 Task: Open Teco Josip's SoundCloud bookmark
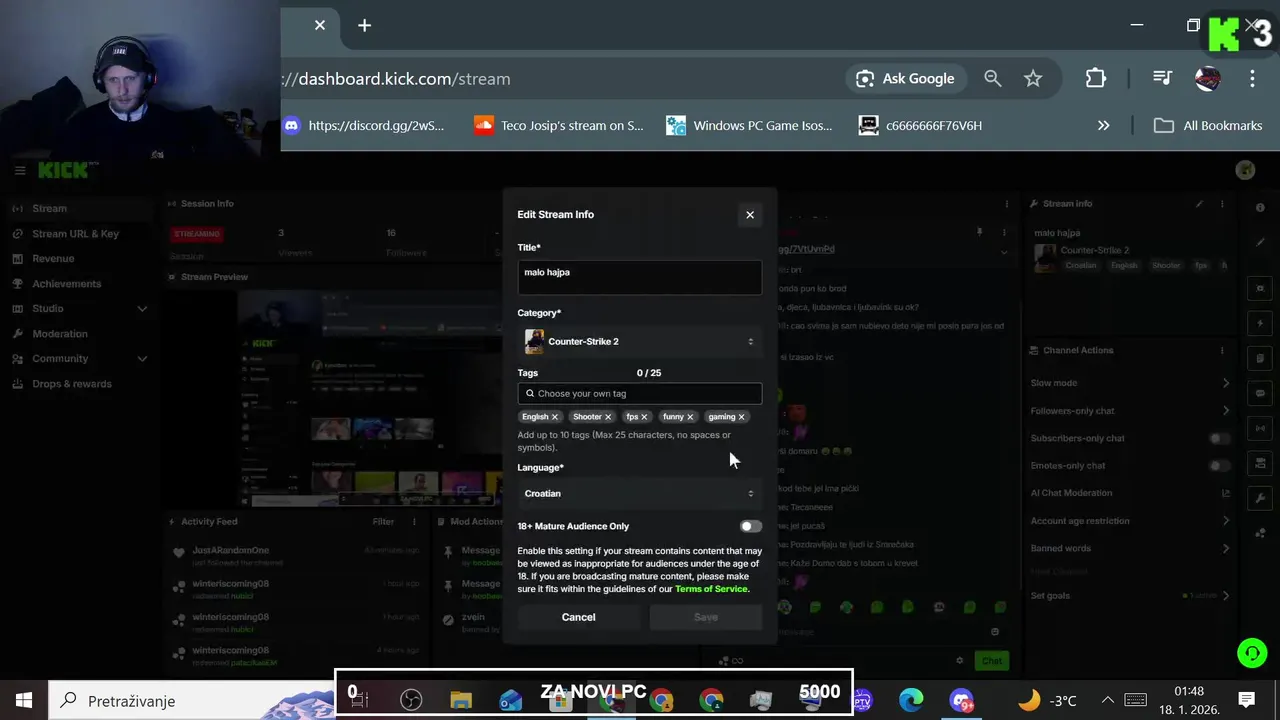coord(559,126)
